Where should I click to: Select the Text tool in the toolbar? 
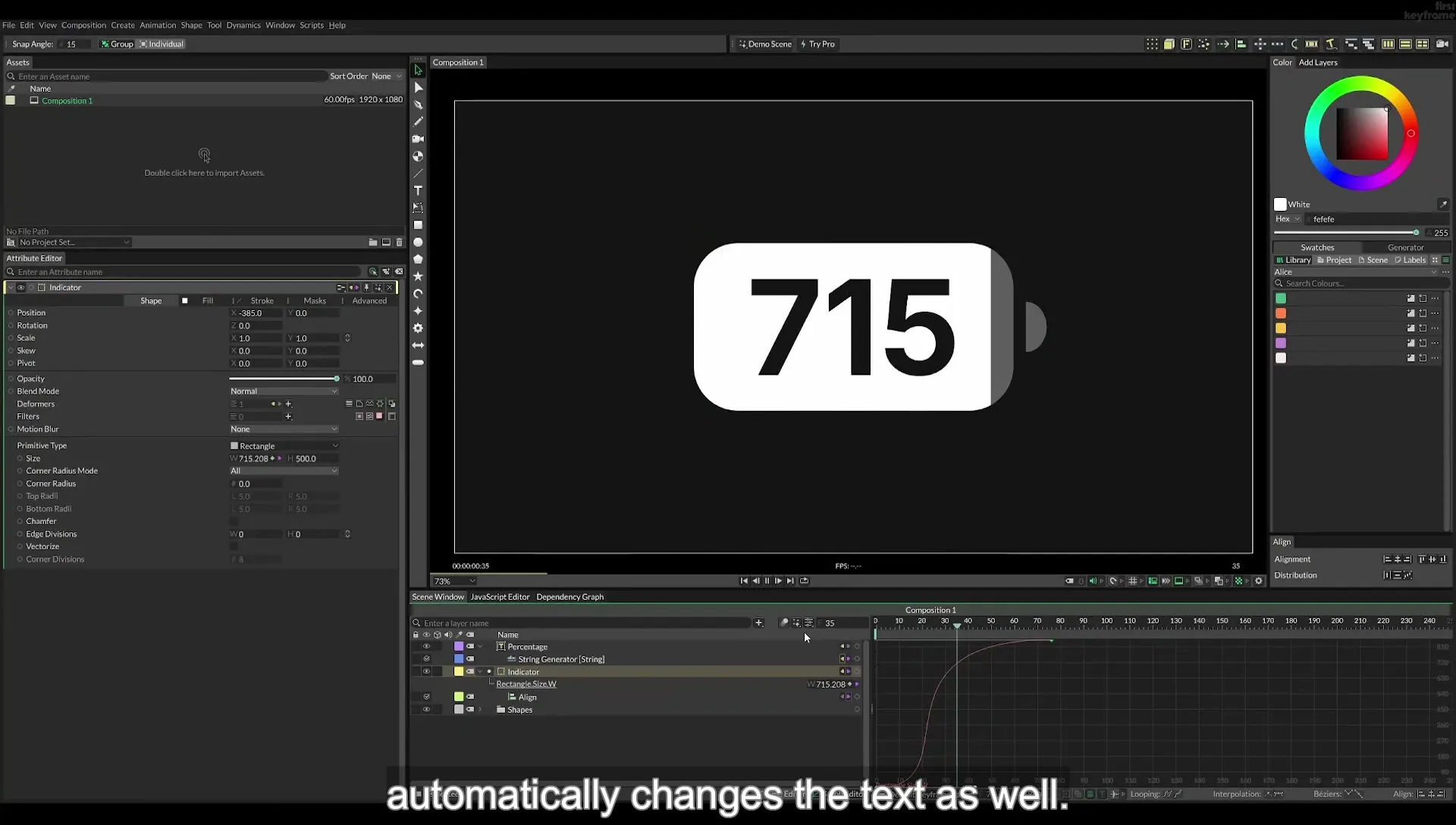coord(418,190)
